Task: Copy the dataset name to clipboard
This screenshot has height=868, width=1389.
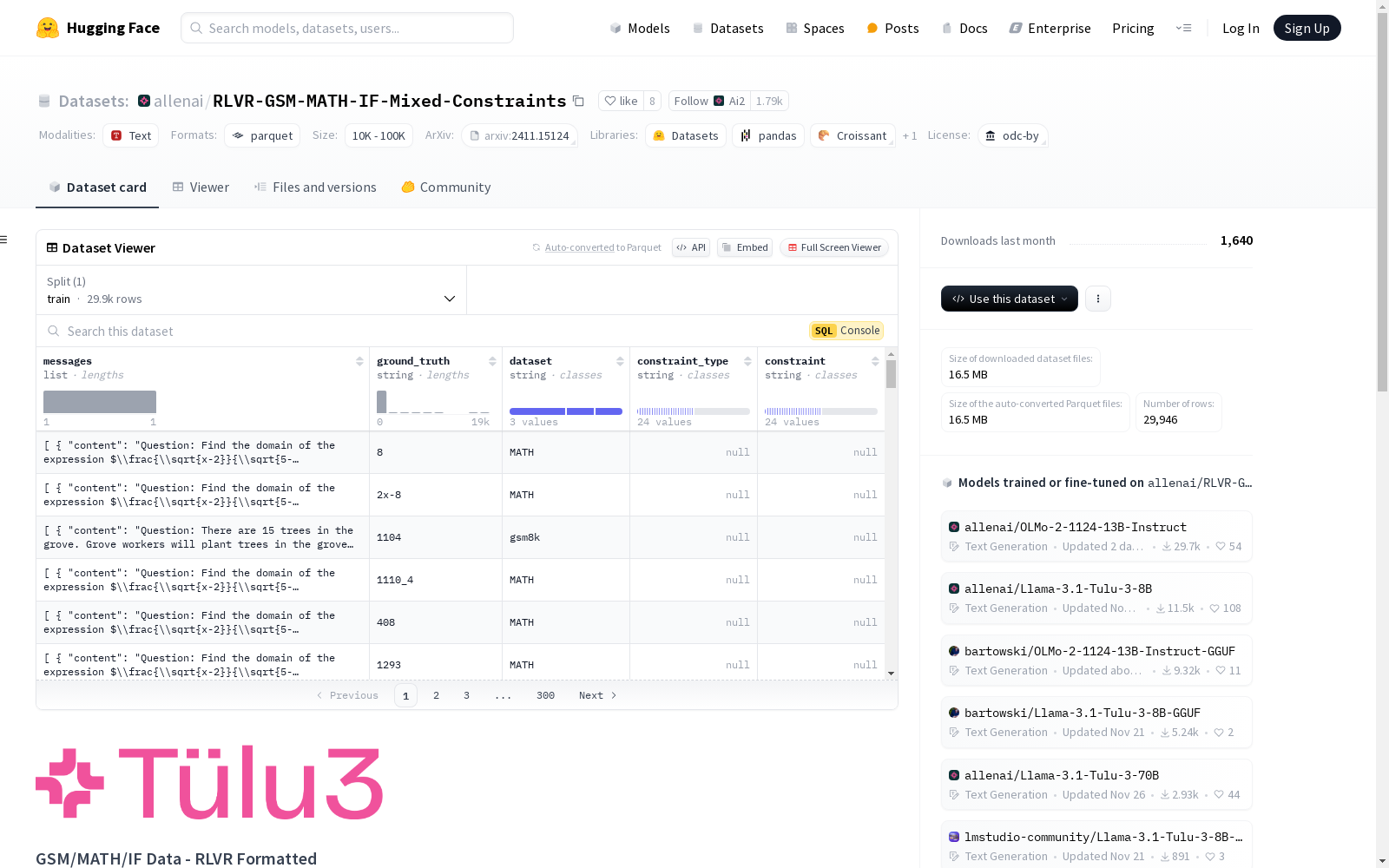Action: (x=578, y=101)
